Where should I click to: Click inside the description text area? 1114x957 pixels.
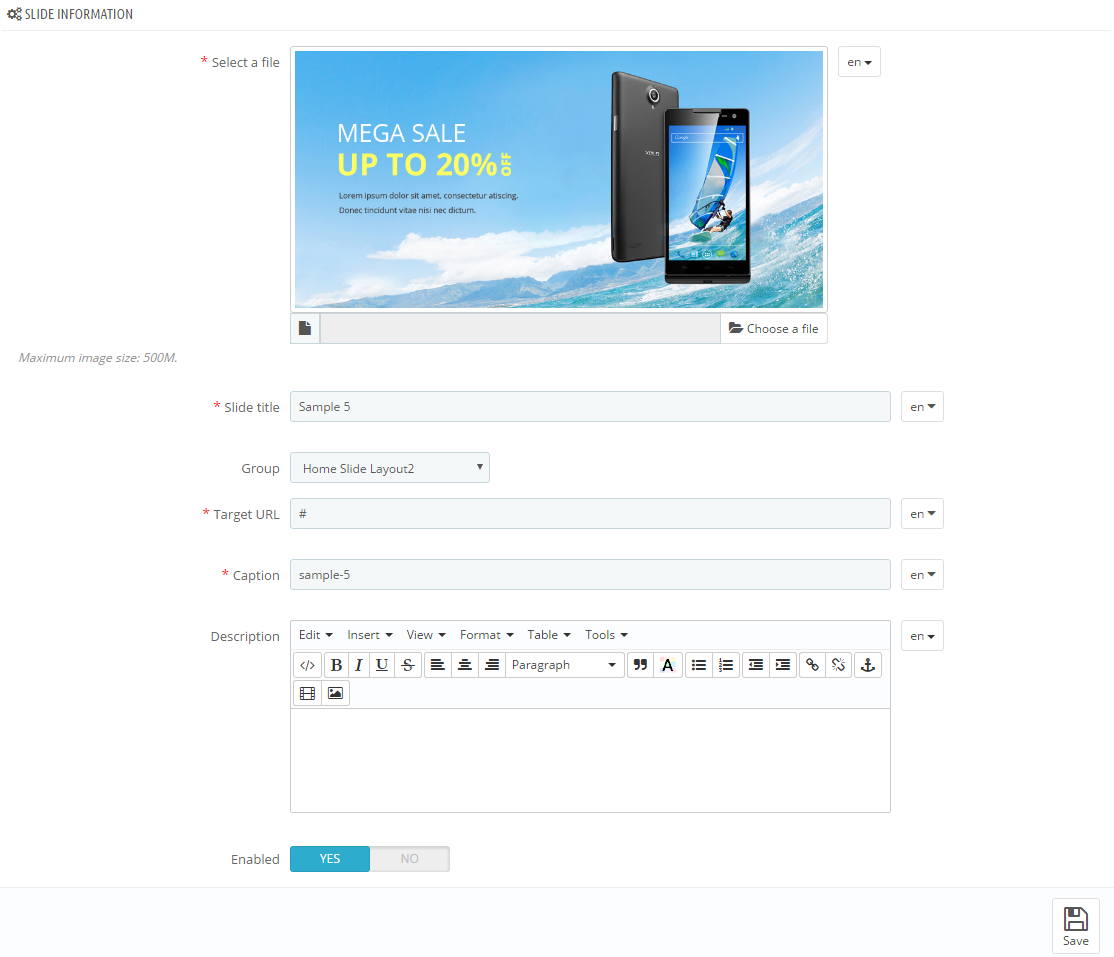click(x=590, y=760)
